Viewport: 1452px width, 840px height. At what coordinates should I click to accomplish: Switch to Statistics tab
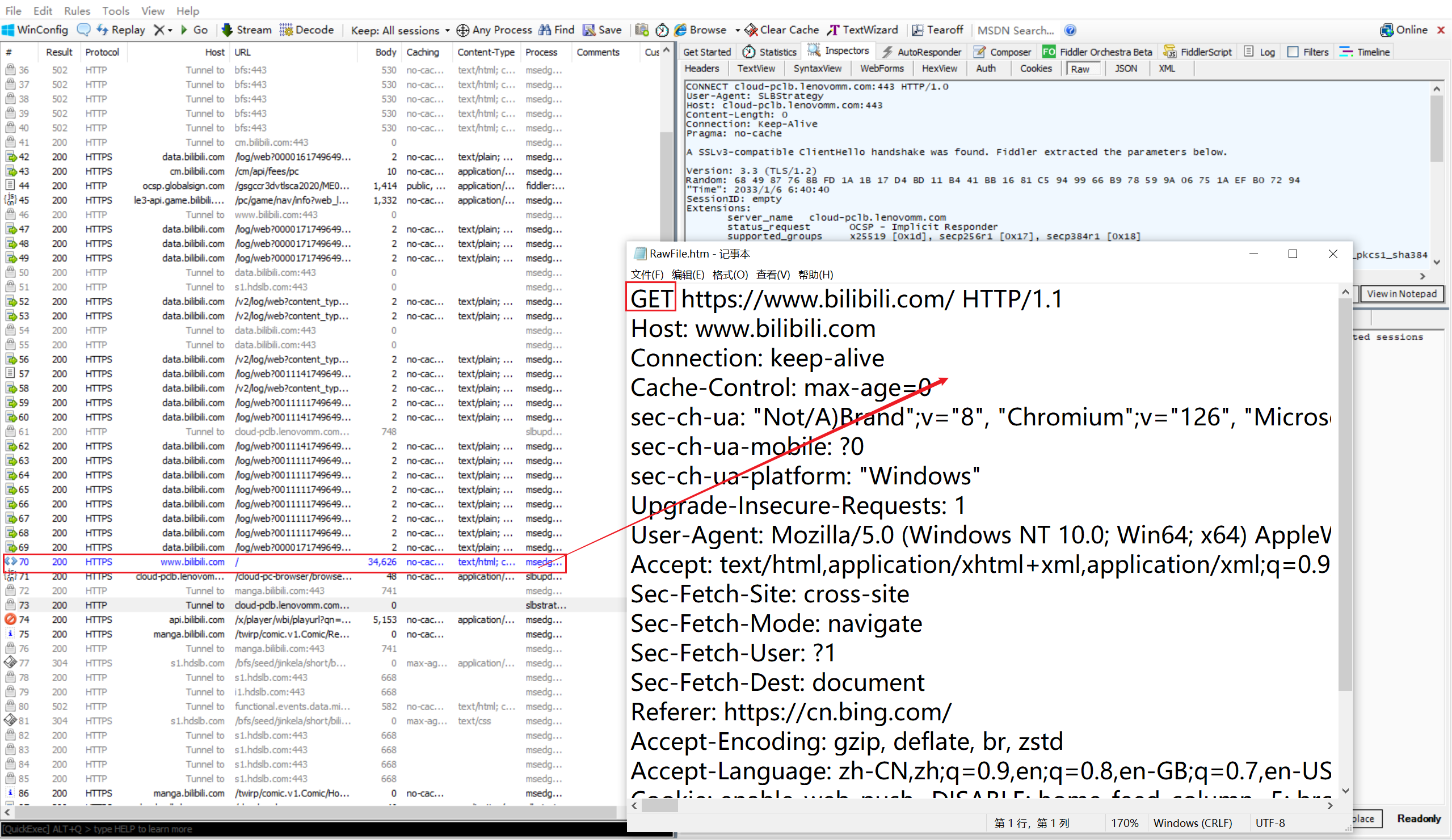tap(769, 52)
